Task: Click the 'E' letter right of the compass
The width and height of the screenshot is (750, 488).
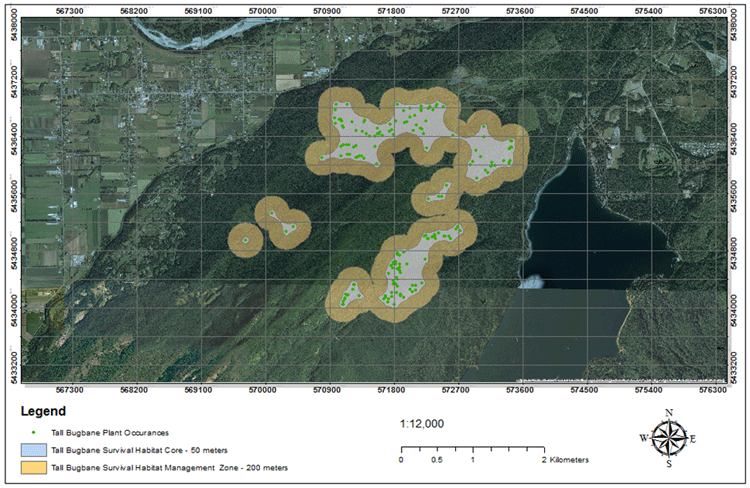Action: (x=694, y=438)
